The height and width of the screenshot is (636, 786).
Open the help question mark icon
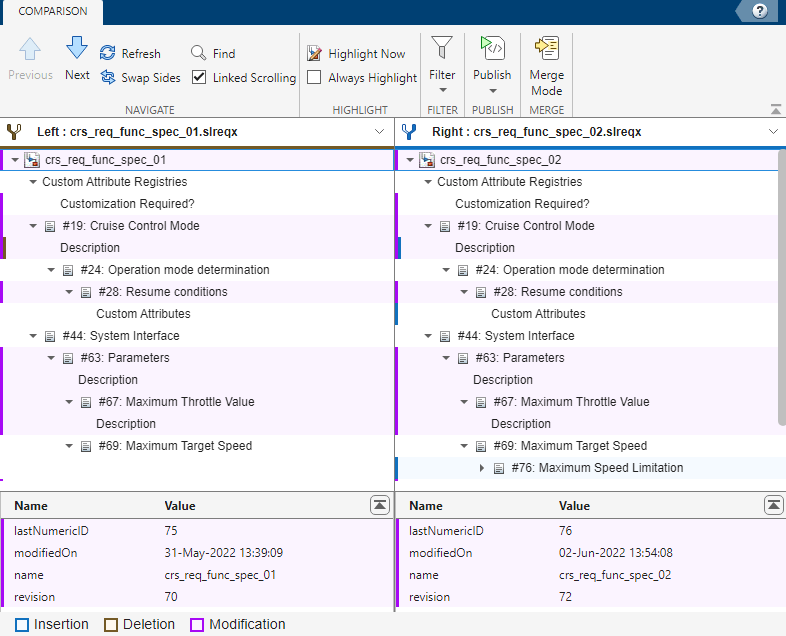click(760, 11)
